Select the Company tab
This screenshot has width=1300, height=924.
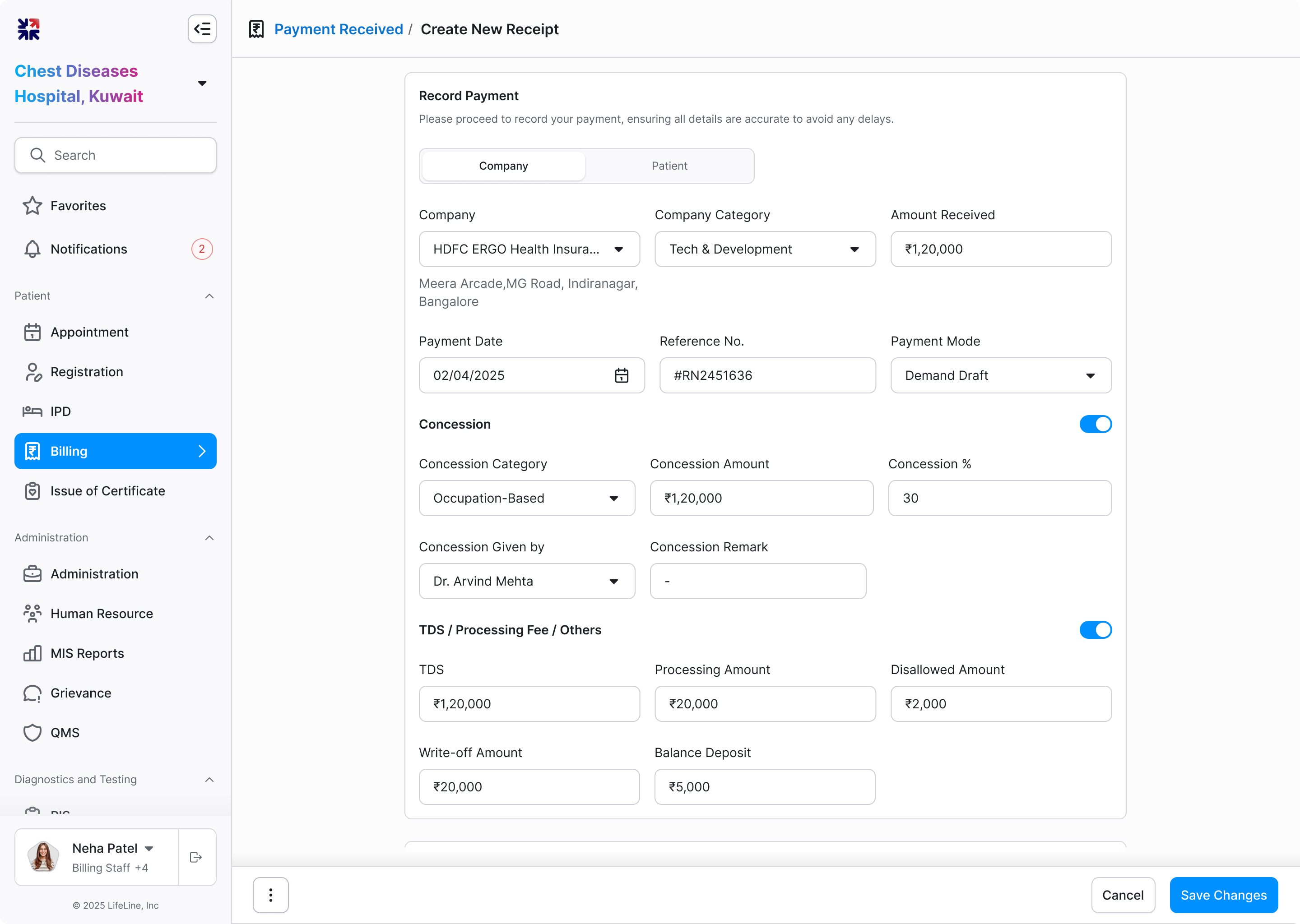pos(503,166)
